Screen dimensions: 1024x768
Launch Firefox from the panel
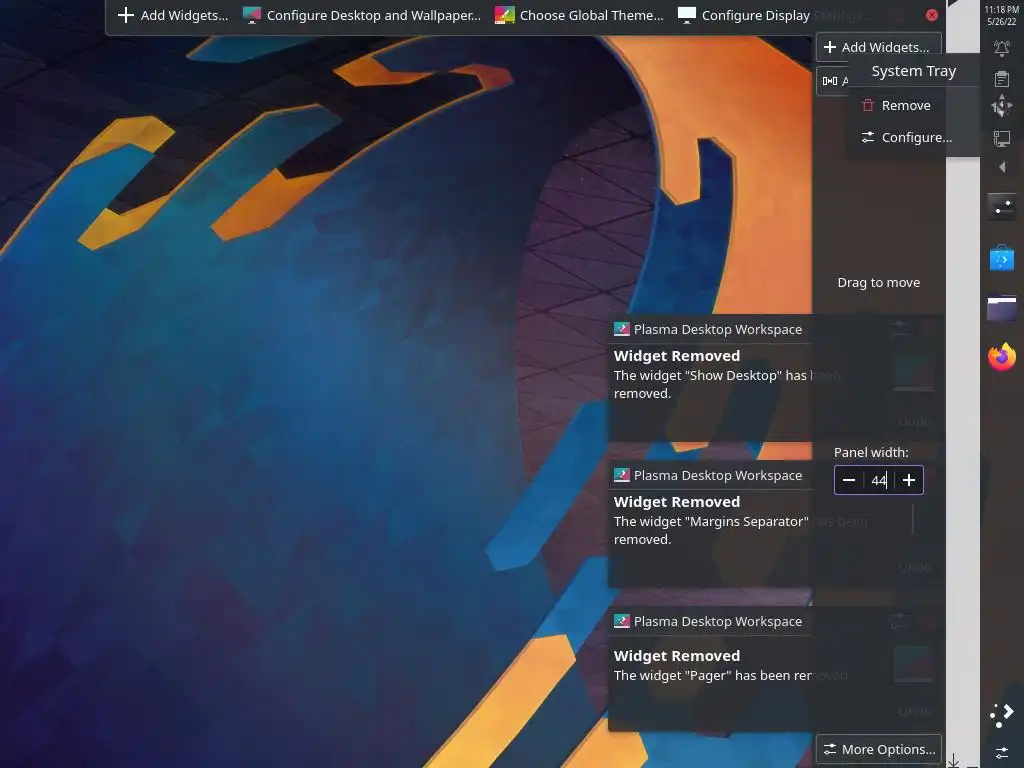point(1002,357)
